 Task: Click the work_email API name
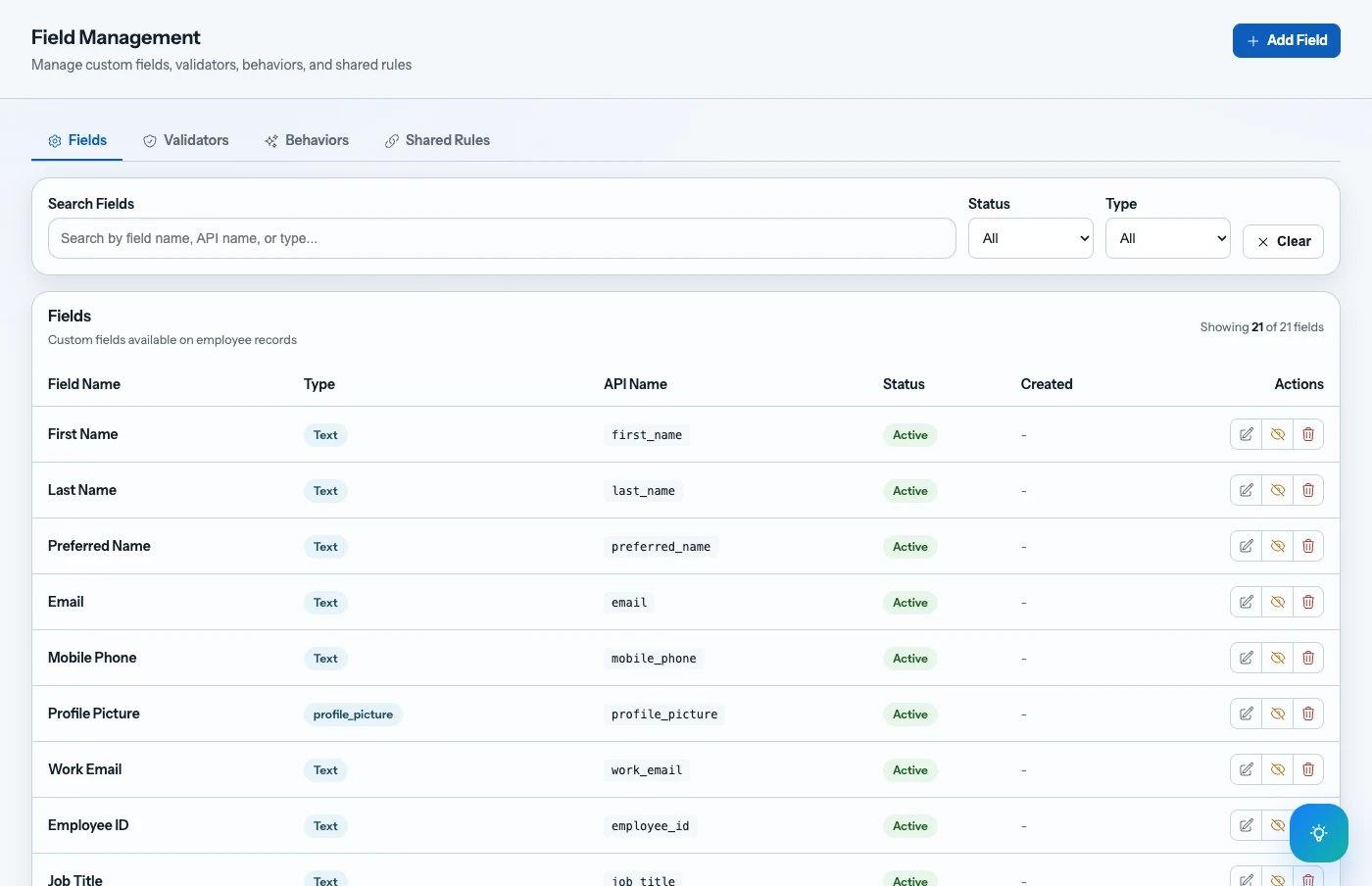pos(647,770)
